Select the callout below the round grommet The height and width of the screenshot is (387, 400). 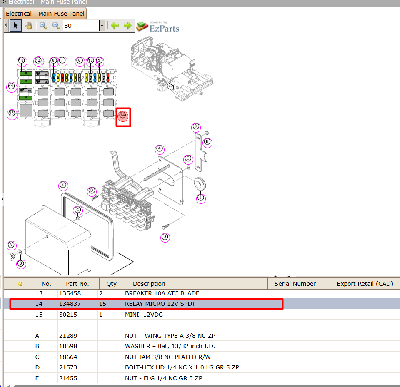click(x=201, y=199)
